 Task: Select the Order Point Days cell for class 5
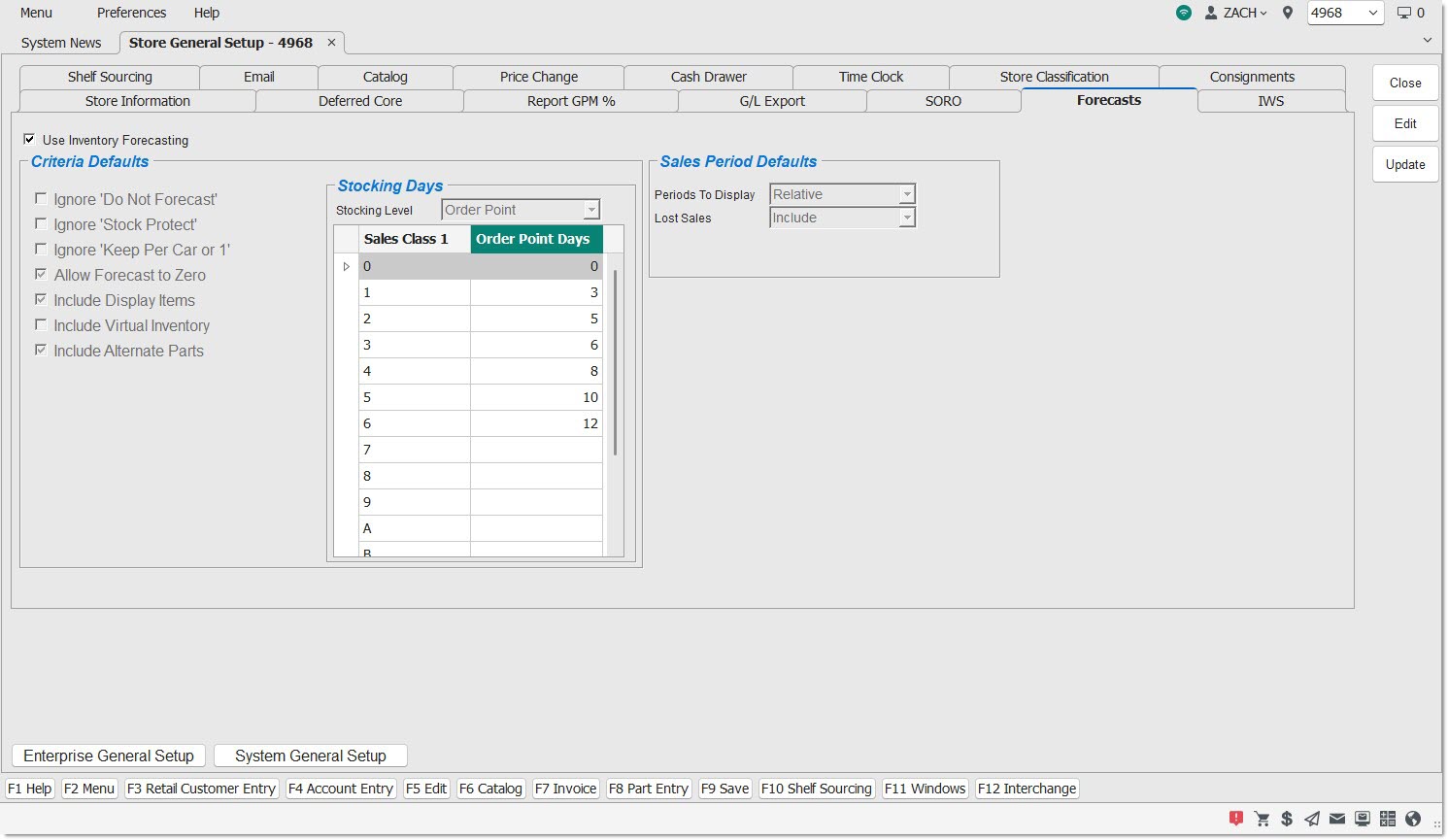pyautogui.click(x=536, y=397)
